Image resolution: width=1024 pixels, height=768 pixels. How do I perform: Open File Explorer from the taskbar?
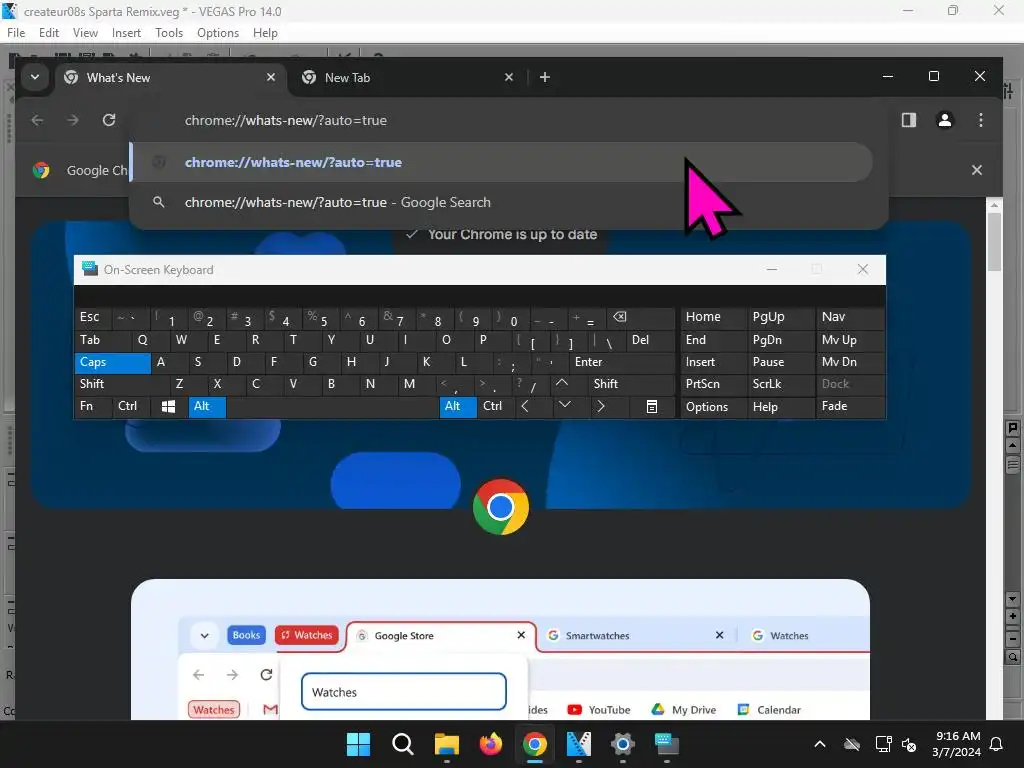447,744
